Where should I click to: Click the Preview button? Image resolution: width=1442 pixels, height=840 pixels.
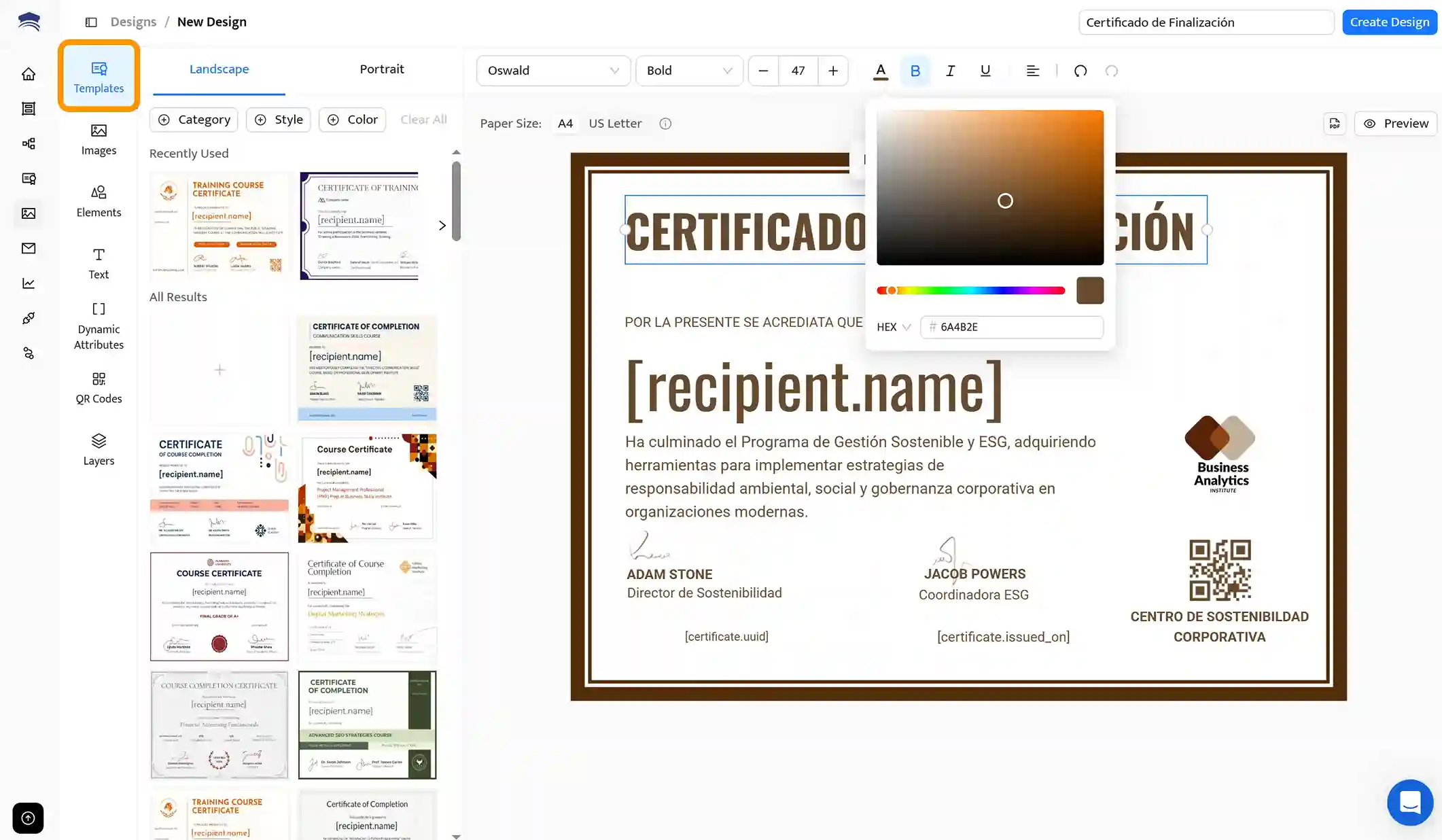coord(1396,124)
